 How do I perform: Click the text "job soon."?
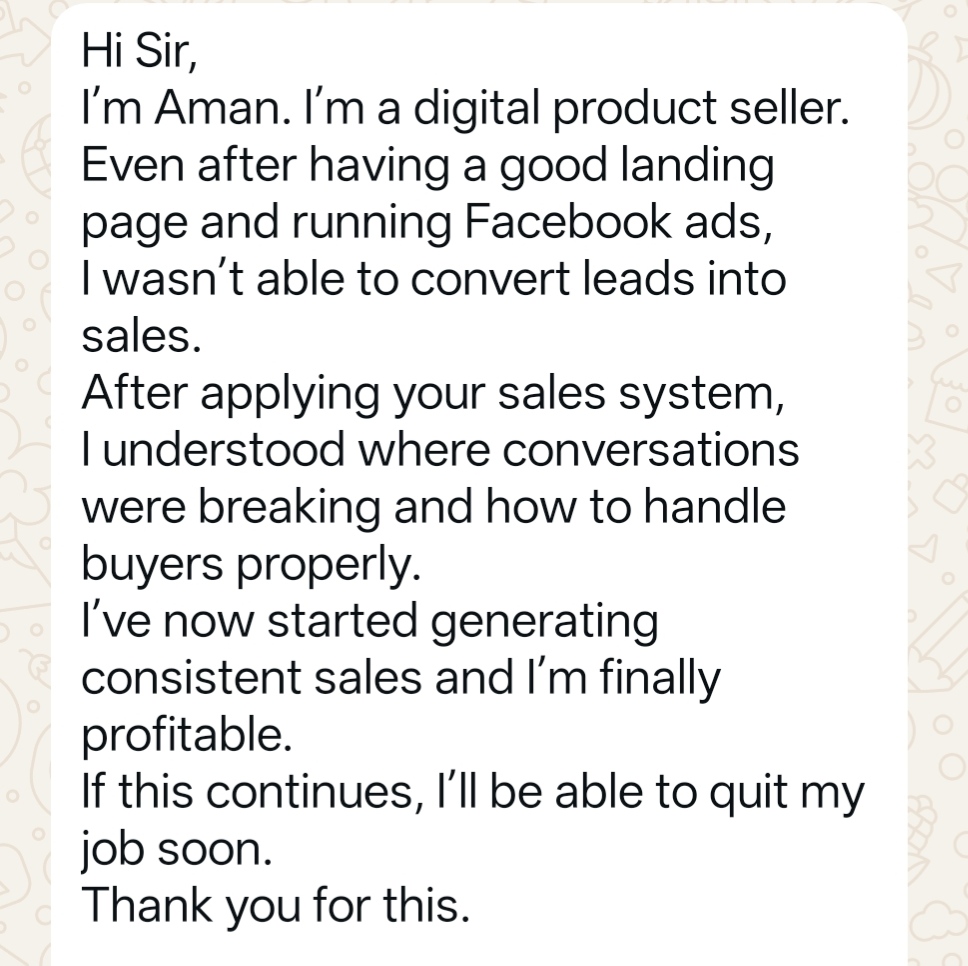coord(175,850)
